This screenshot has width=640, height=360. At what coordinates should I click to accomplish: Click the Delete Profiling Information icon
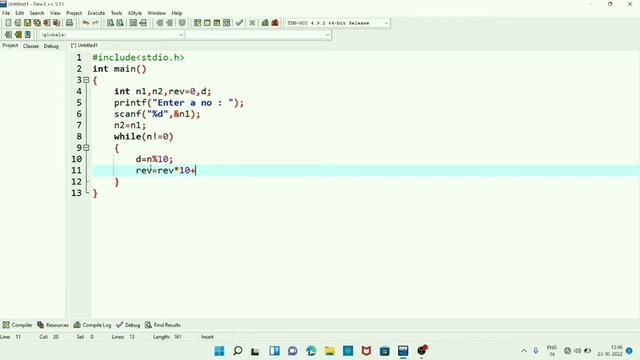[x=275, y=23]
